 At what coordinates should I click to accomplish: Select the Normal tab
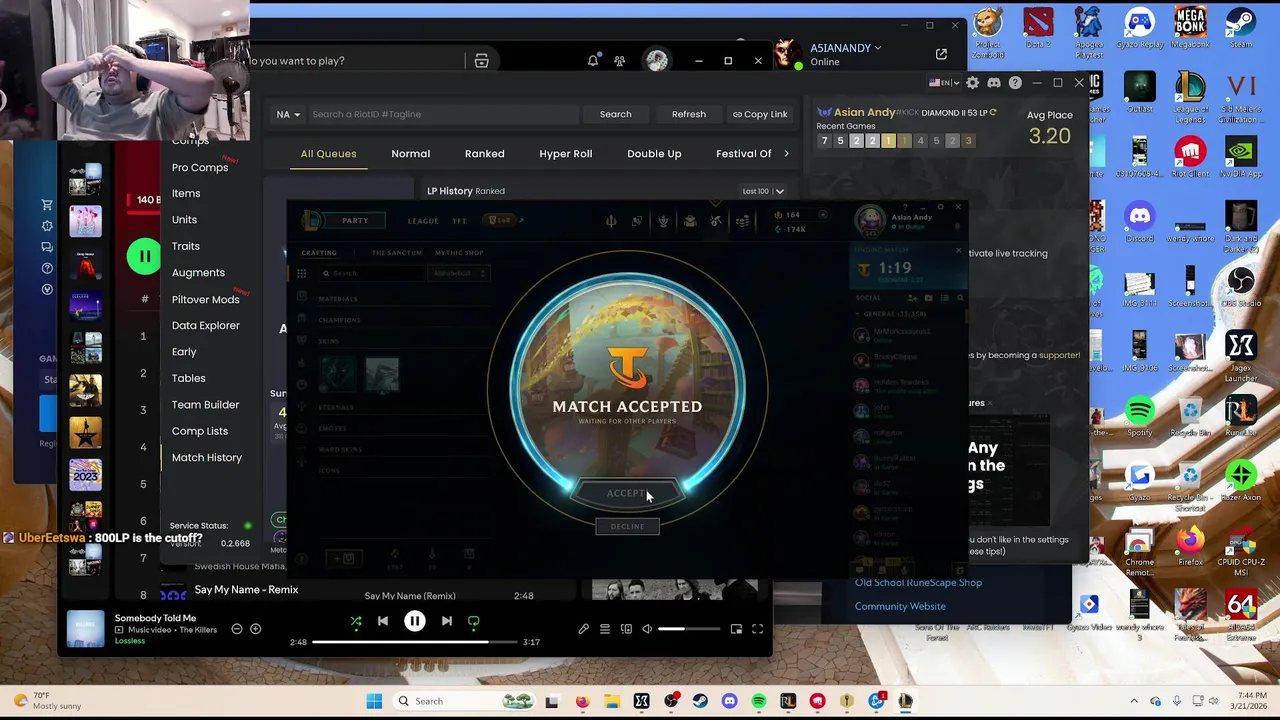(411, 154)
